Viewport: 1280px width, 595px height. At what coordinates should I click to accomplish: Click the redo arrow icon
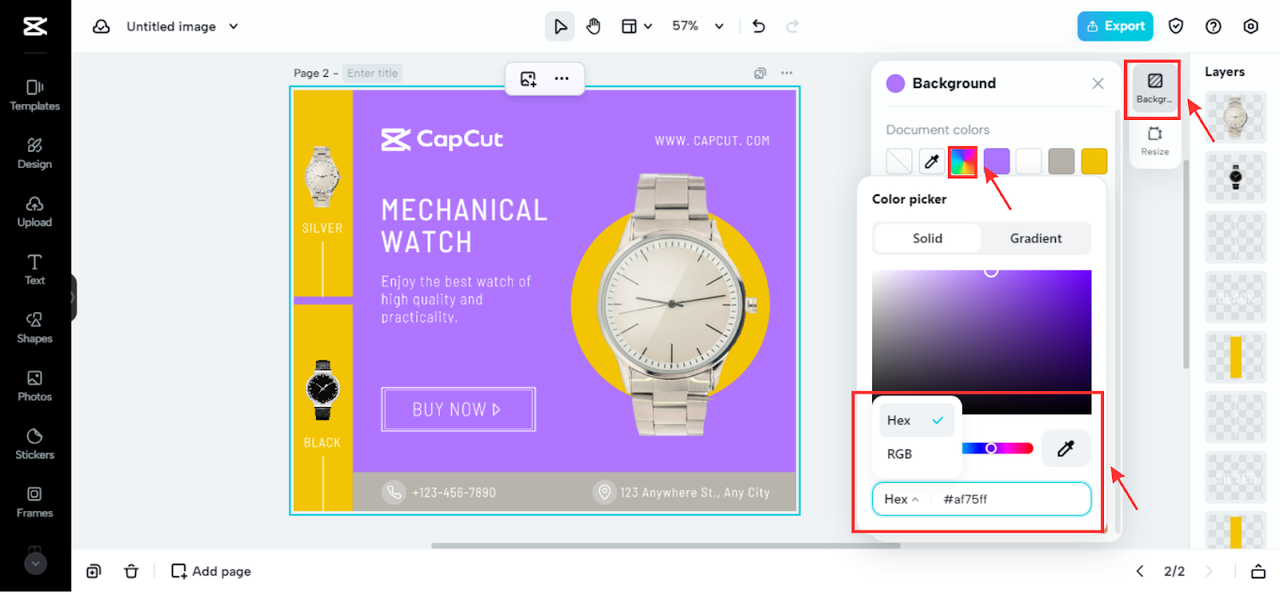tap(793, 26)
